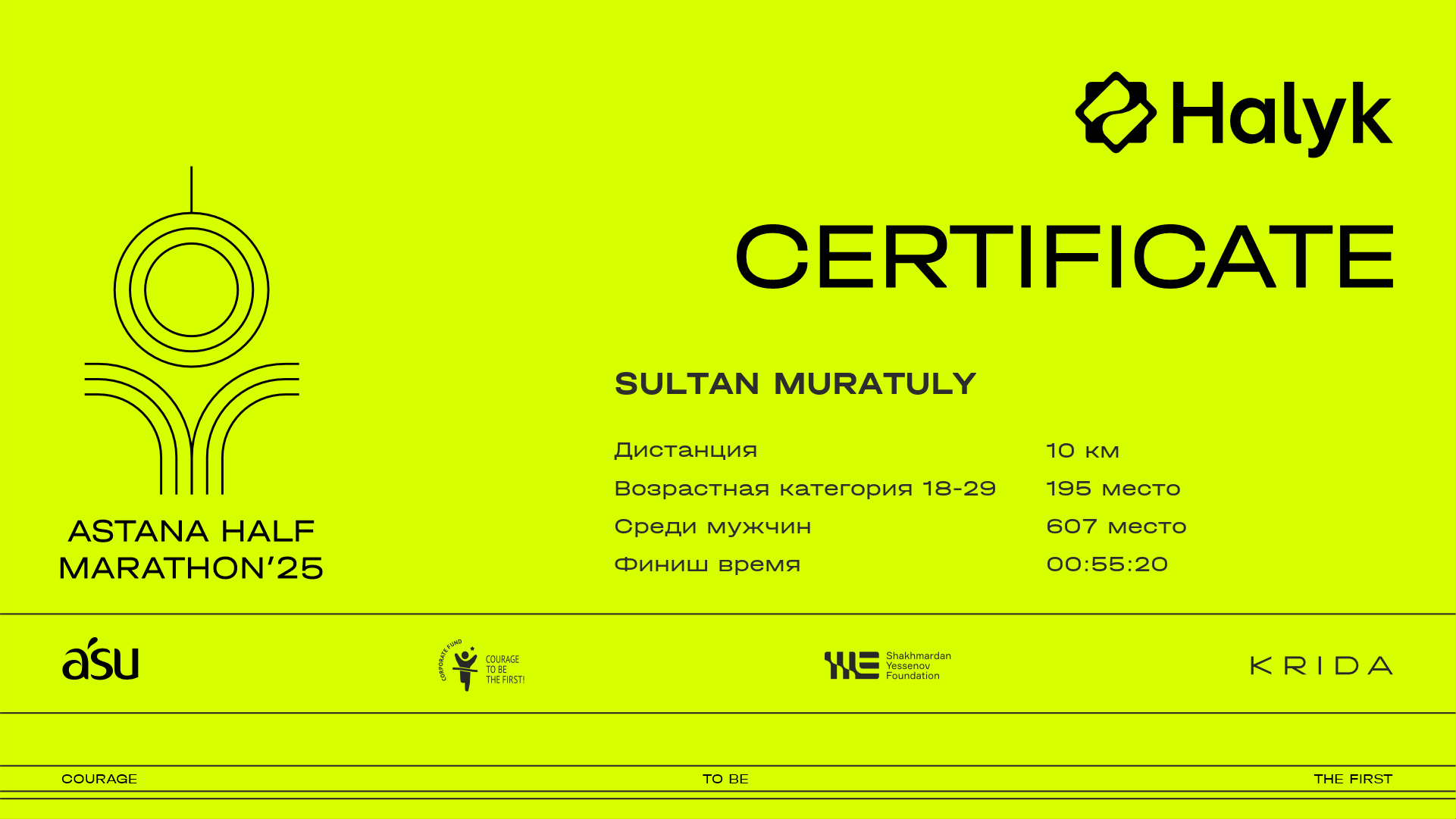Viewport: 1456px width, 819px height.
Task: Click the Возрастная категория 18-29 label
Action: click(804, 489)
